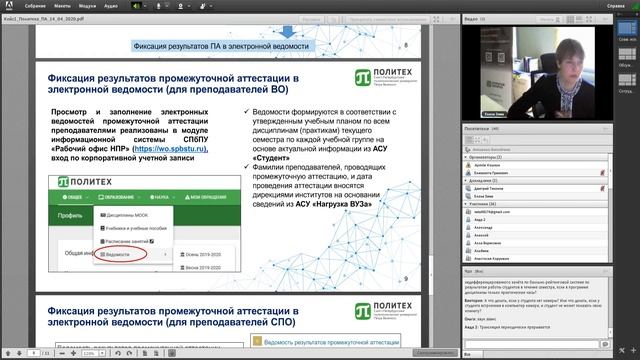Collapse the Участники group

(x=466, y=204)
